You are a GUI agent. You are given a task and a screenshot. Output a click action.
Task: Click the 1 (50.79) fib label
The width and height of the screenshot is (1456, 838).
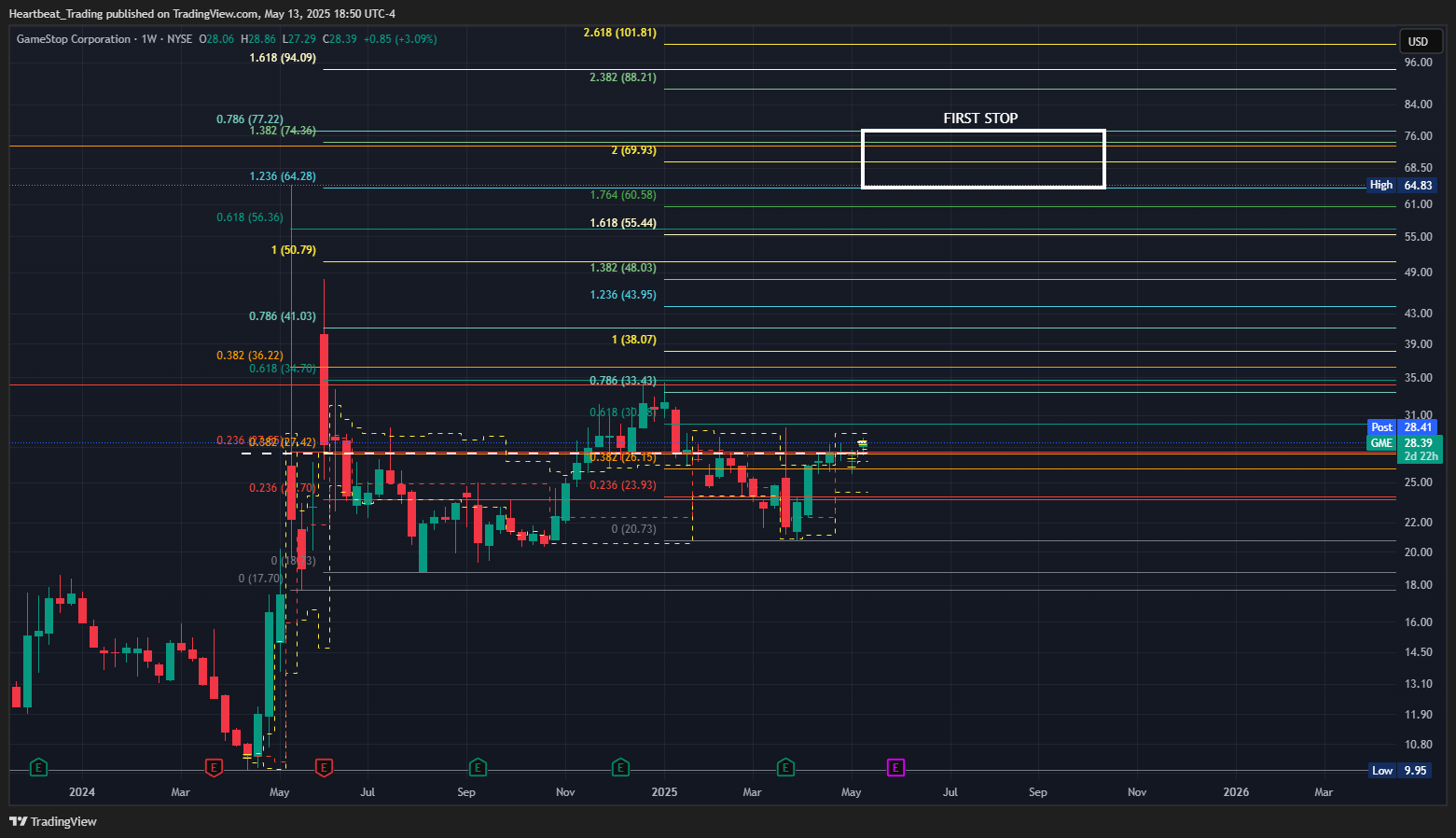(294, 250)
